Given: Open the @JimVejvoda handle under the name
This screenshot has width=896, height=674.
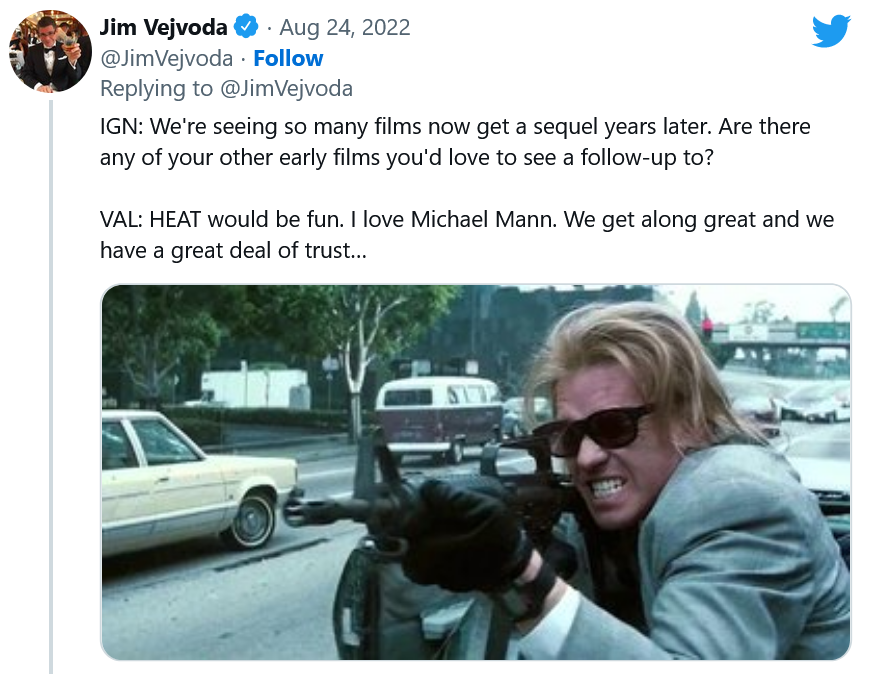Looking at the screenshot, I should pyautogui.click(x=167, y=58).
